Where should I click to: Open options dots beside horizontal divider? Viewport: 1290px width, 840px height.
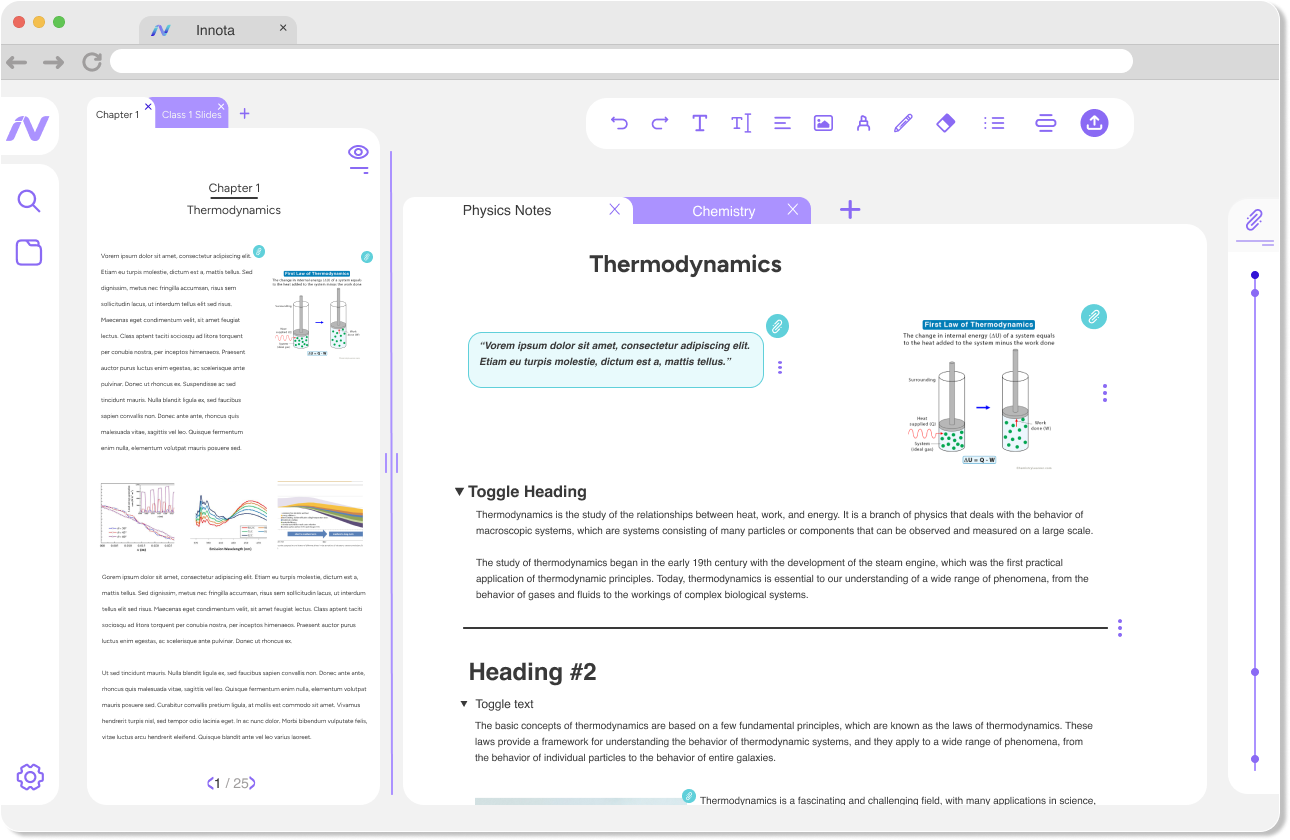point(1120,628)
